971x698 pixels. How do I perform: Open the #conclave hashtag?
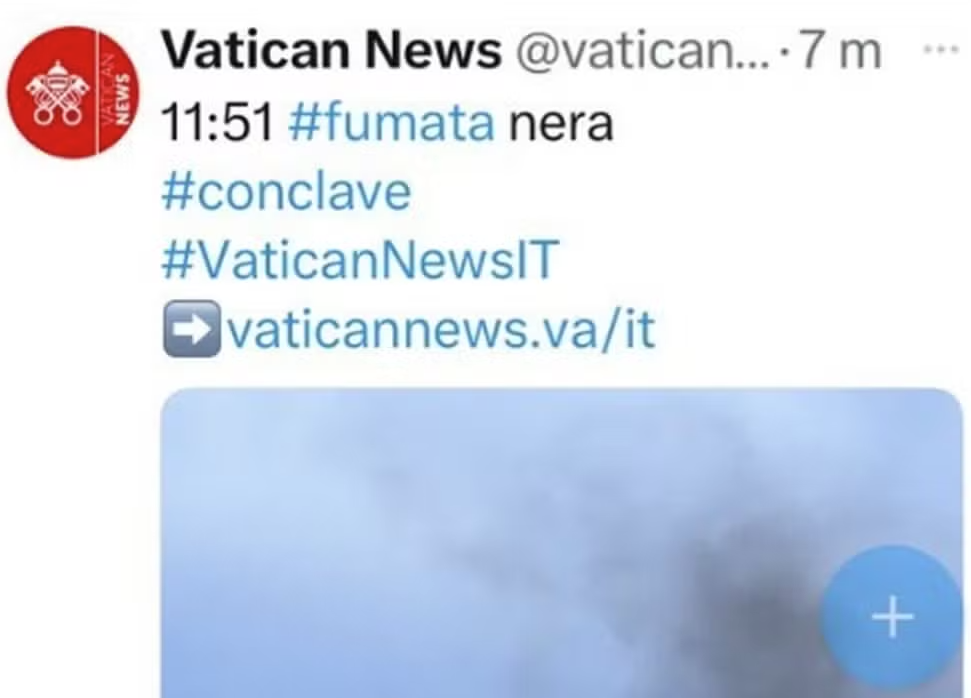pyautogui.click(x=286, y=192)
